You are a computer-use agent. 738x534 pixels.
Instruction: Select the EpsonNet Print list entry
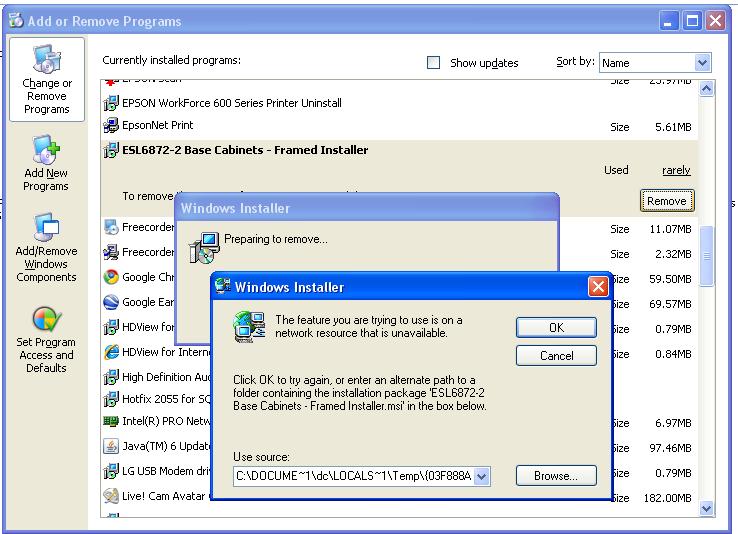point(399,125)
